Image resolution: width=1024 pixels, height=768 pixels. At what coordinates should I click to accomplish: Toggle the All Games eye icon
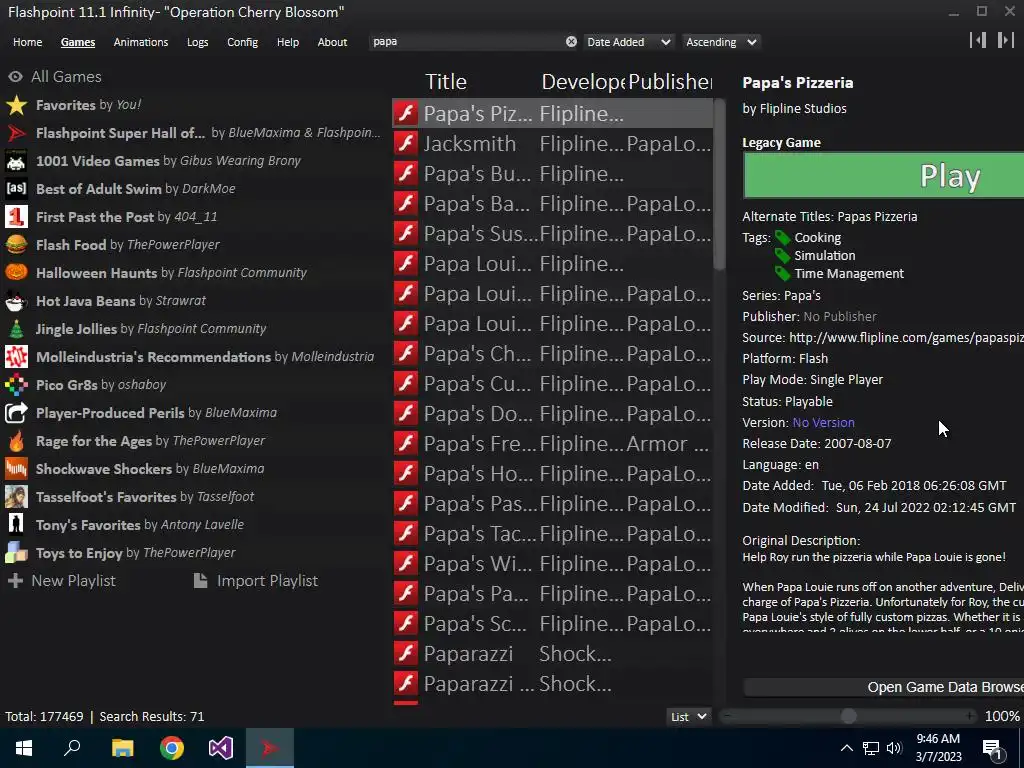point(16,77)
